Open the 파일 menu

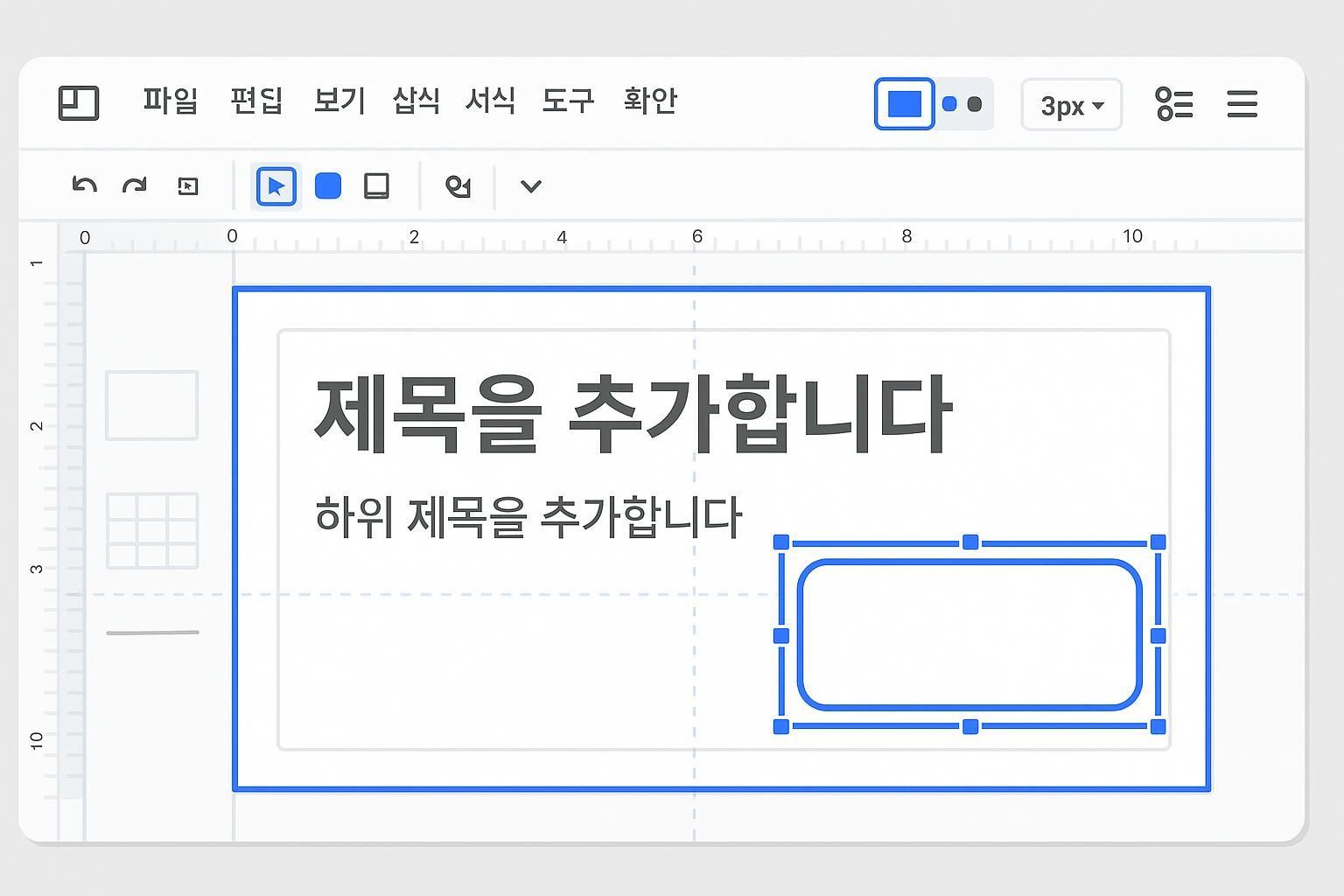171,101
